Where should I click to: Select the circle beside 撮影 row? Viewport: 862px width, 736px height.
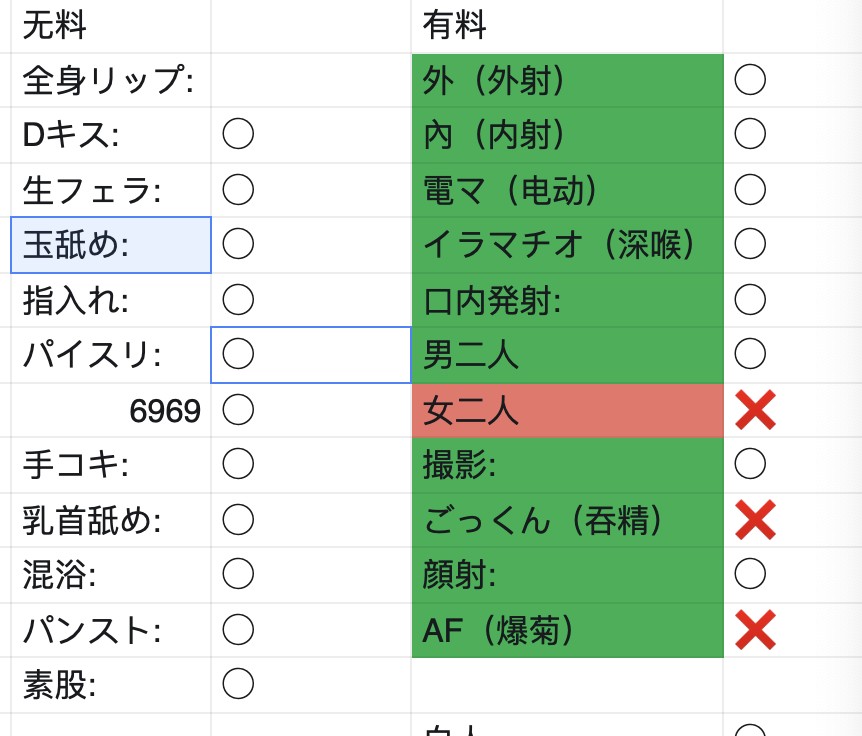(x=750, y=464)
